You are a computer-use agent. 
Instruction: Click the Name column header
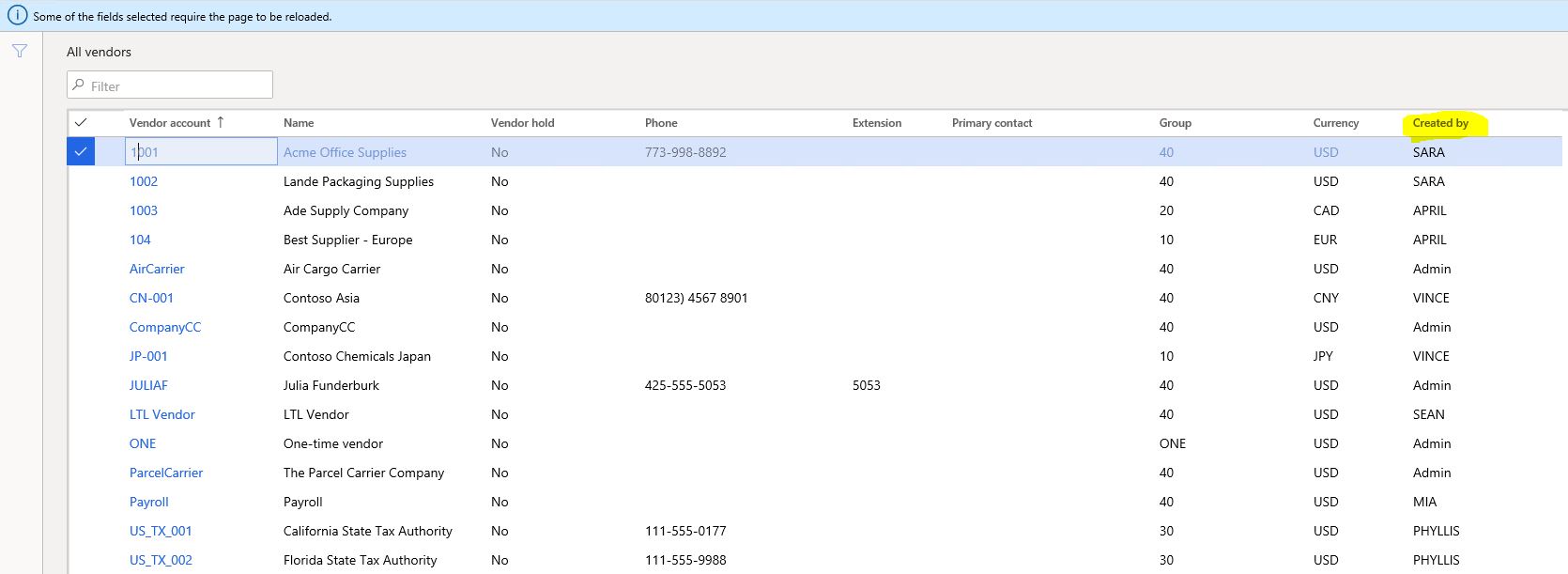[299, 123]
